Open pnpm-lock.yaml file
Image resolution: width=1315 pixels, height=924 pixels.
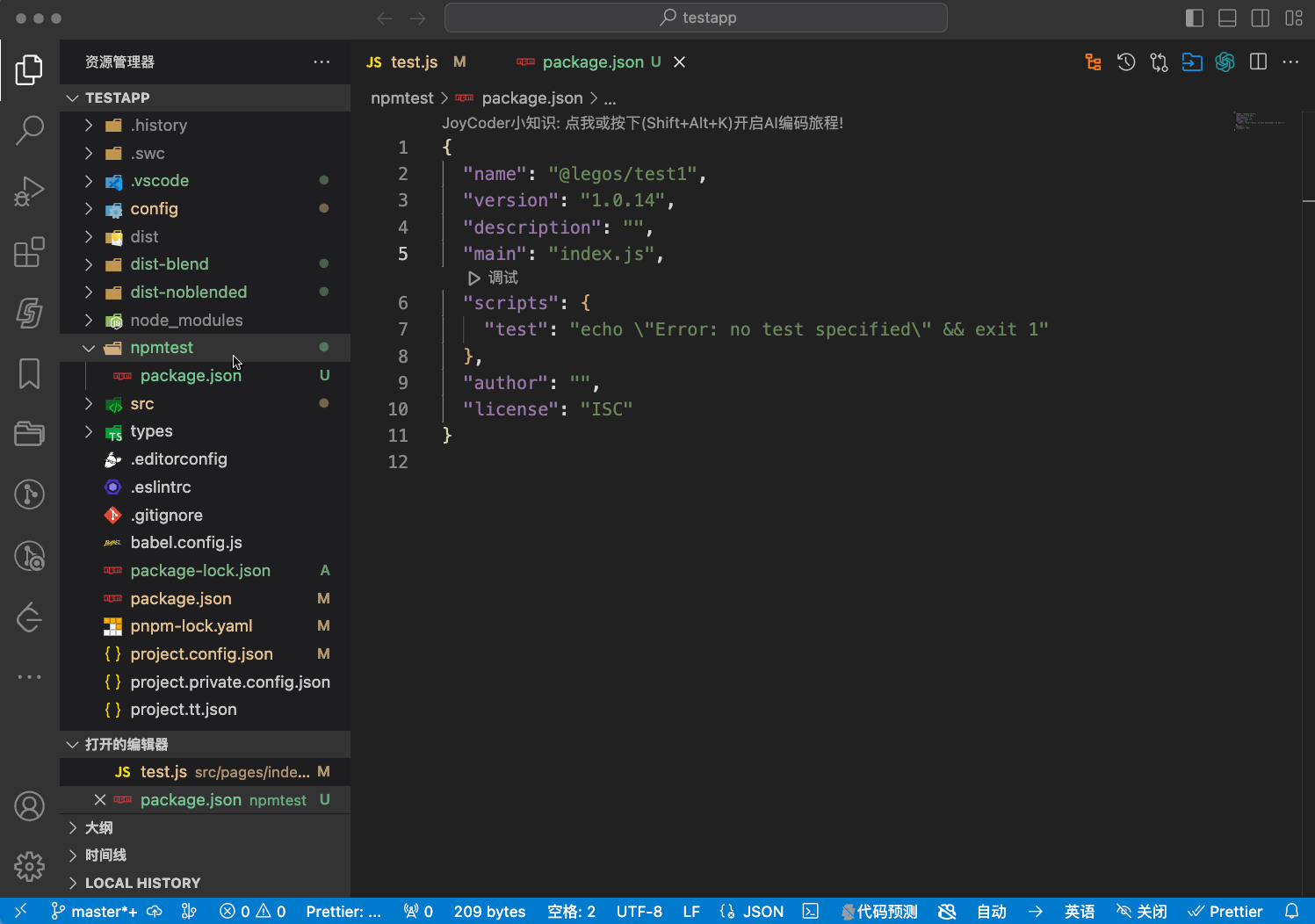coord(205,626)
